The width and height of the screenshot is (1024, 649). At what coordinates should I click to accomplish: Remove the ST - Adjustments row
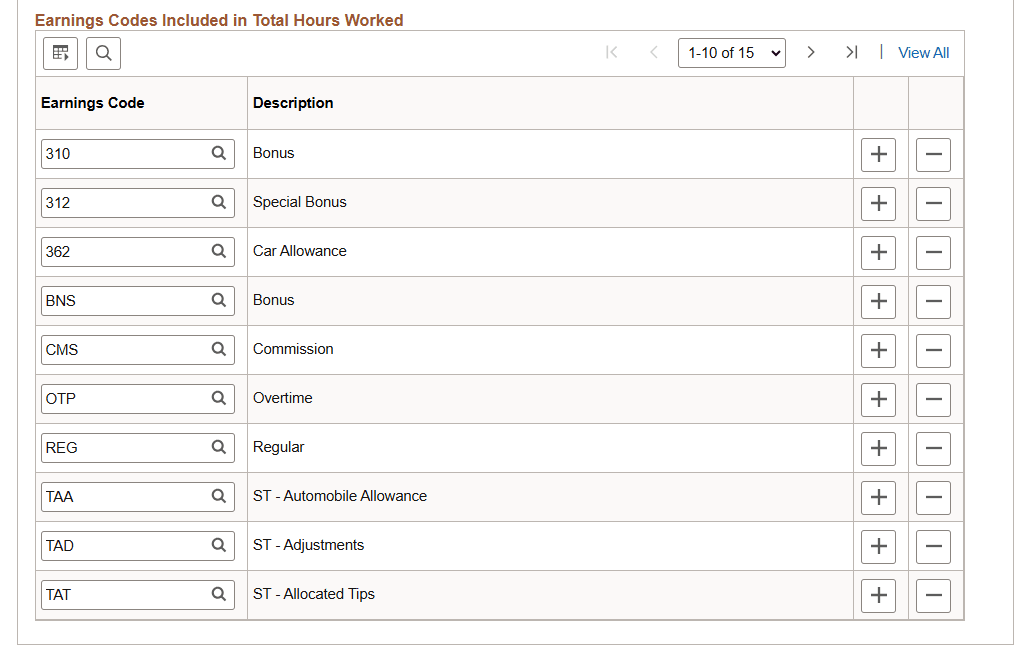933,545
